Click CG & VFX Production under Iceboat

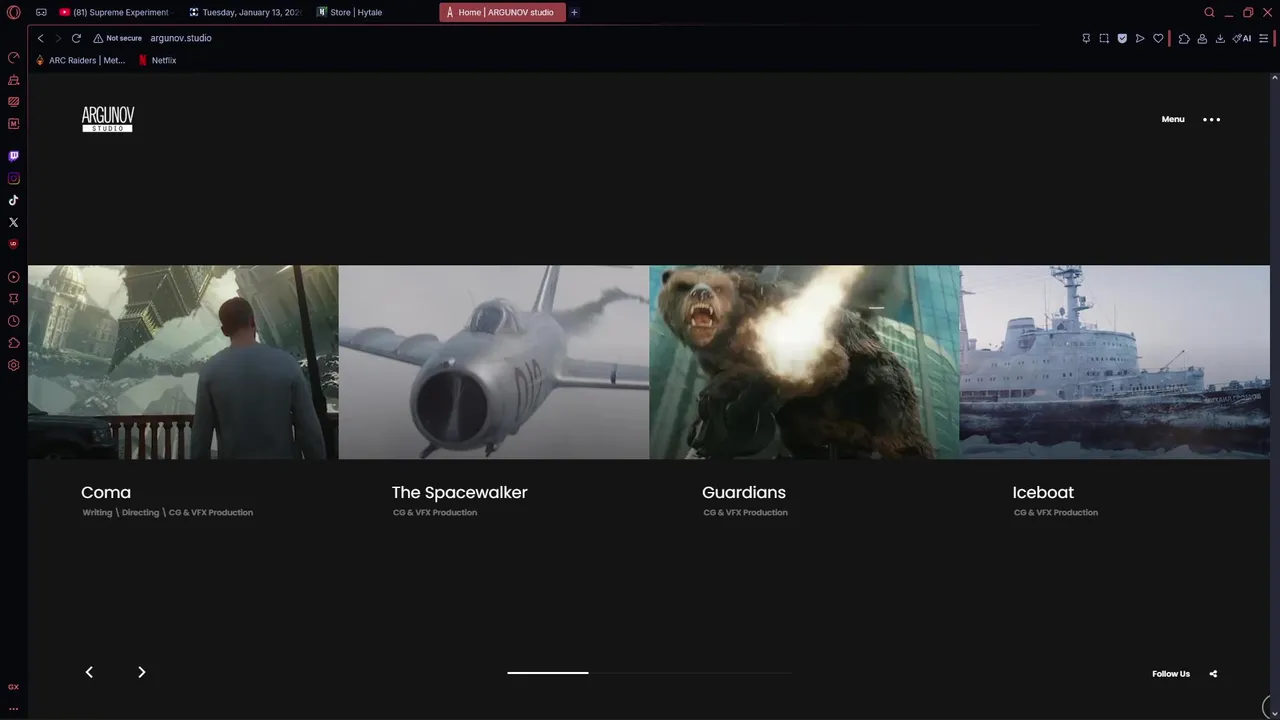[x=1056, y=512]
